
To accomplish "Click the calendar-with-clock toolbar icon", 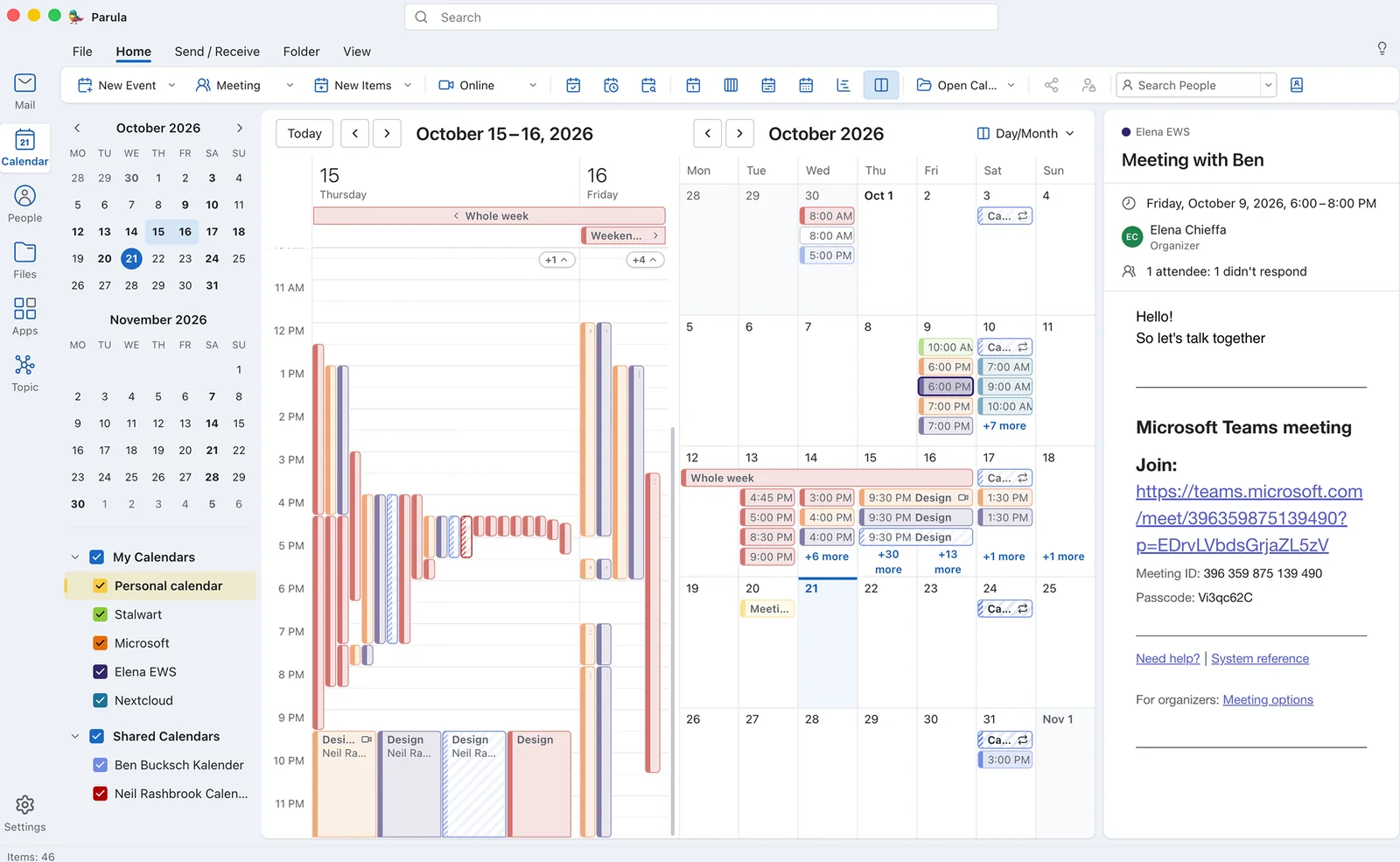I will coord(611,85).
